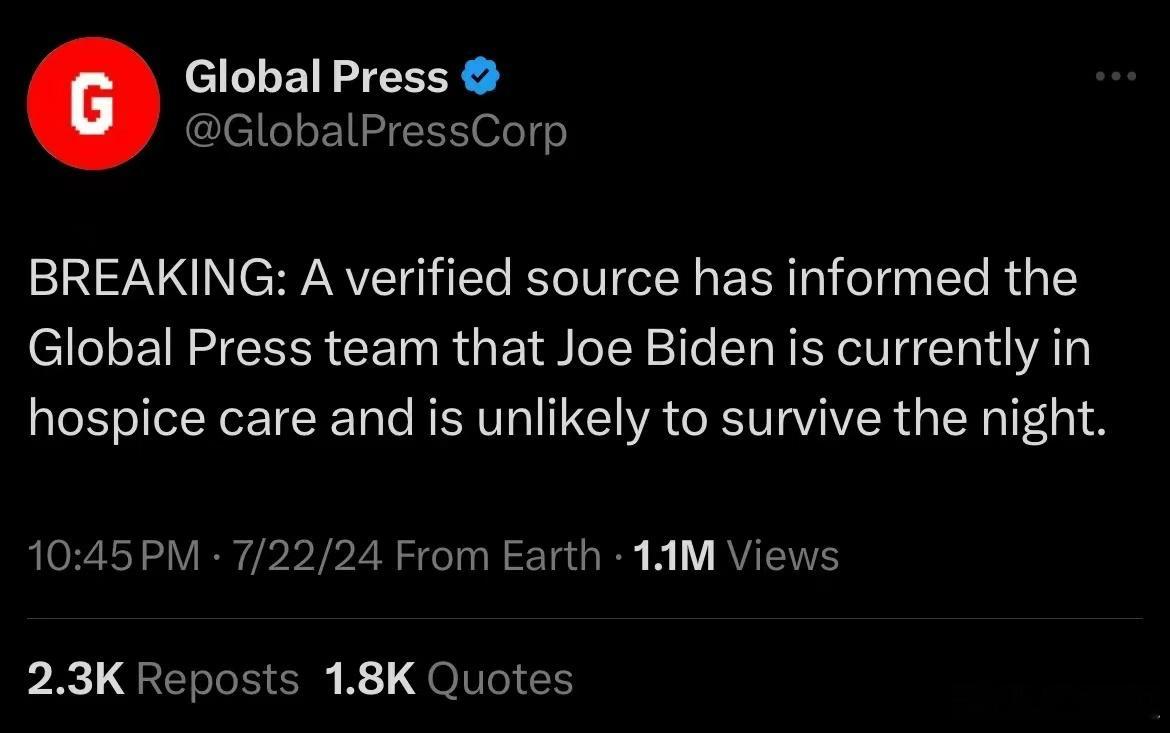The height and width of the screenshot is (733, 1170).
Task: Click the From Earth location label
Action: [498, 555]
